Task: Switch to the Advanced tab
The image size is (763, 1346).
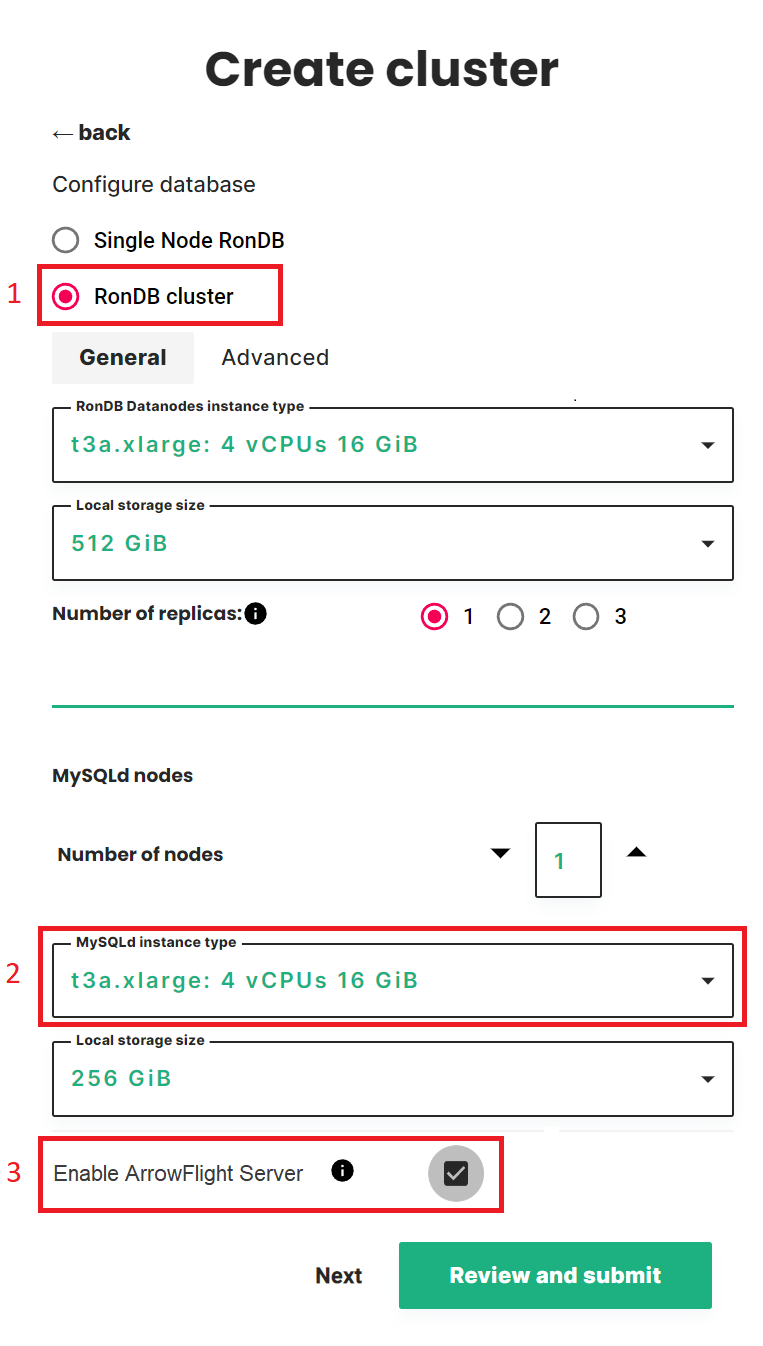Action: point(275,357)
